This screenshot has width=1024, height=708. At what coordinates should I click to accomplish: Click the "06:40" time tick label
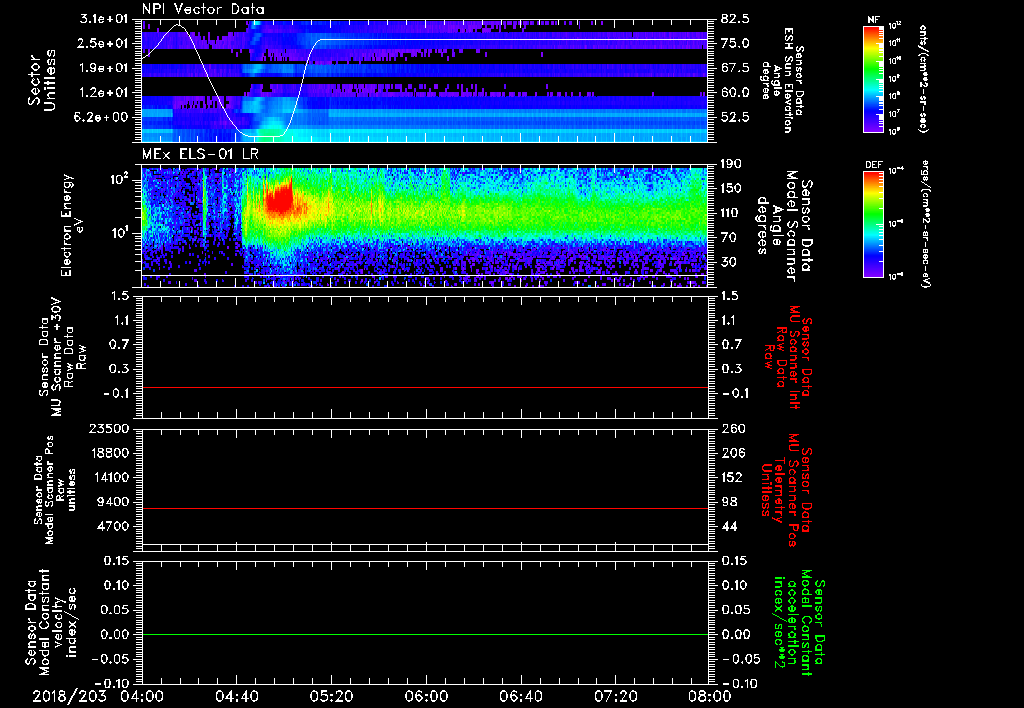point(520,696)
